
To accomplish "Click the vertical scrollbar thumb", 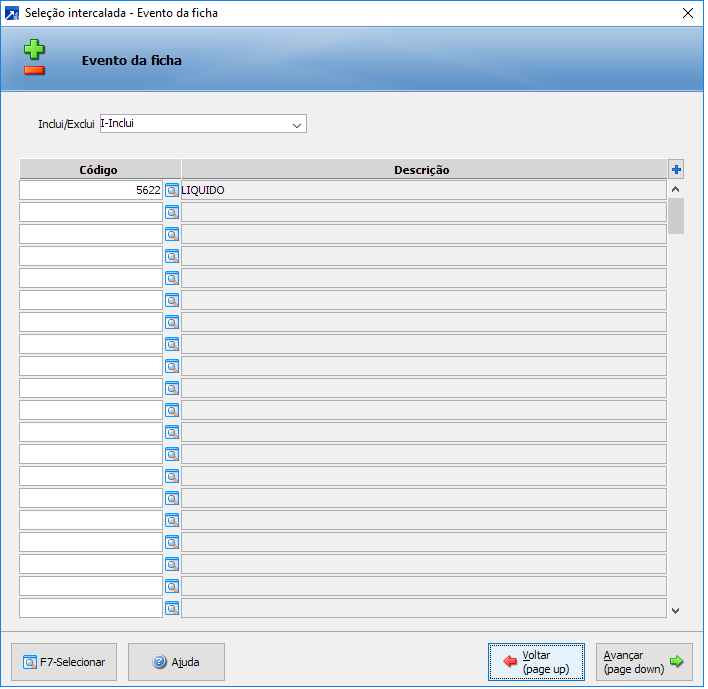I will pyautogui.click(x=676, y=216).
